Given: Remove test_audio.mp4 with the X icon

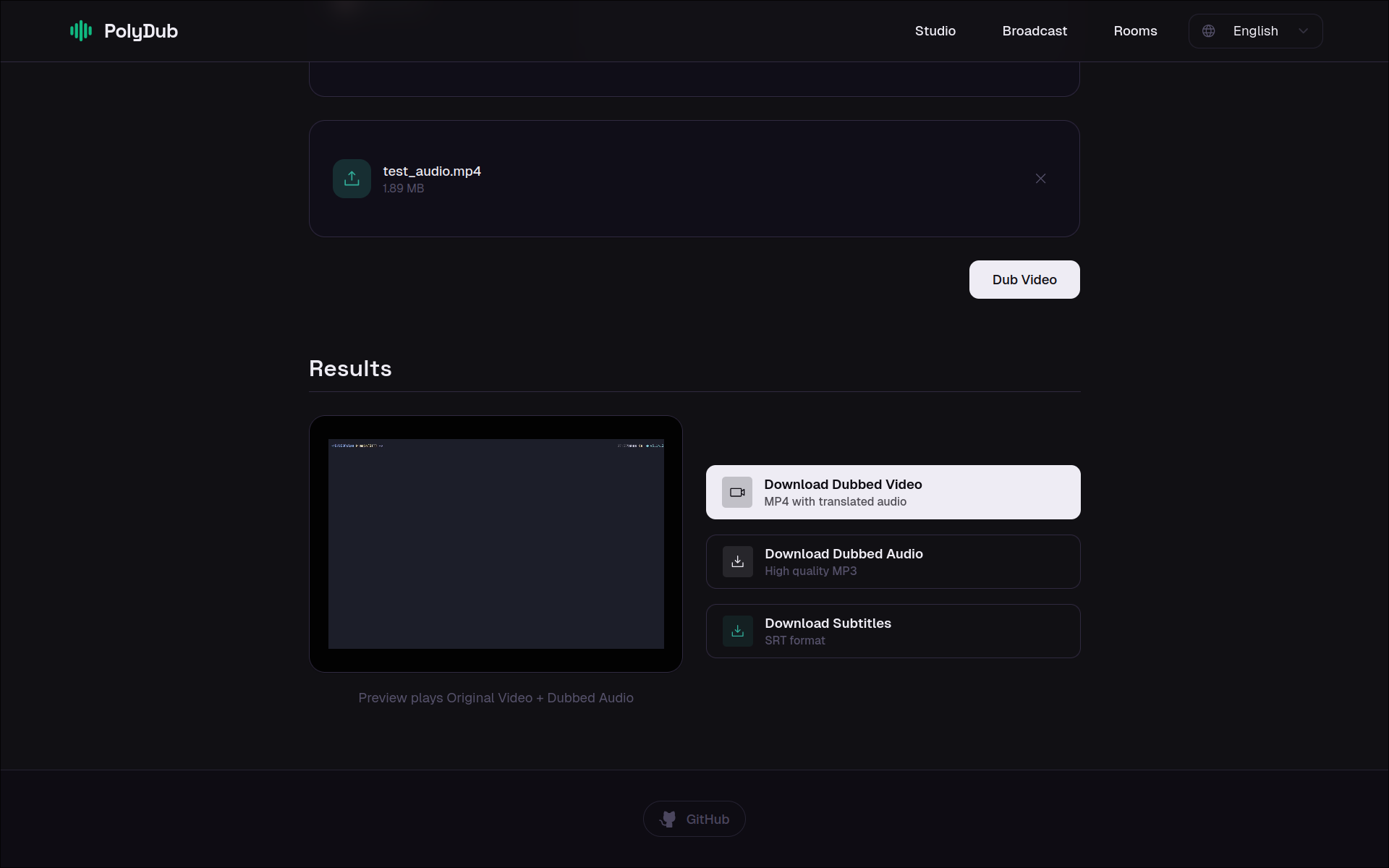Looking at the screenshot, I should (x=1040, y=179).
